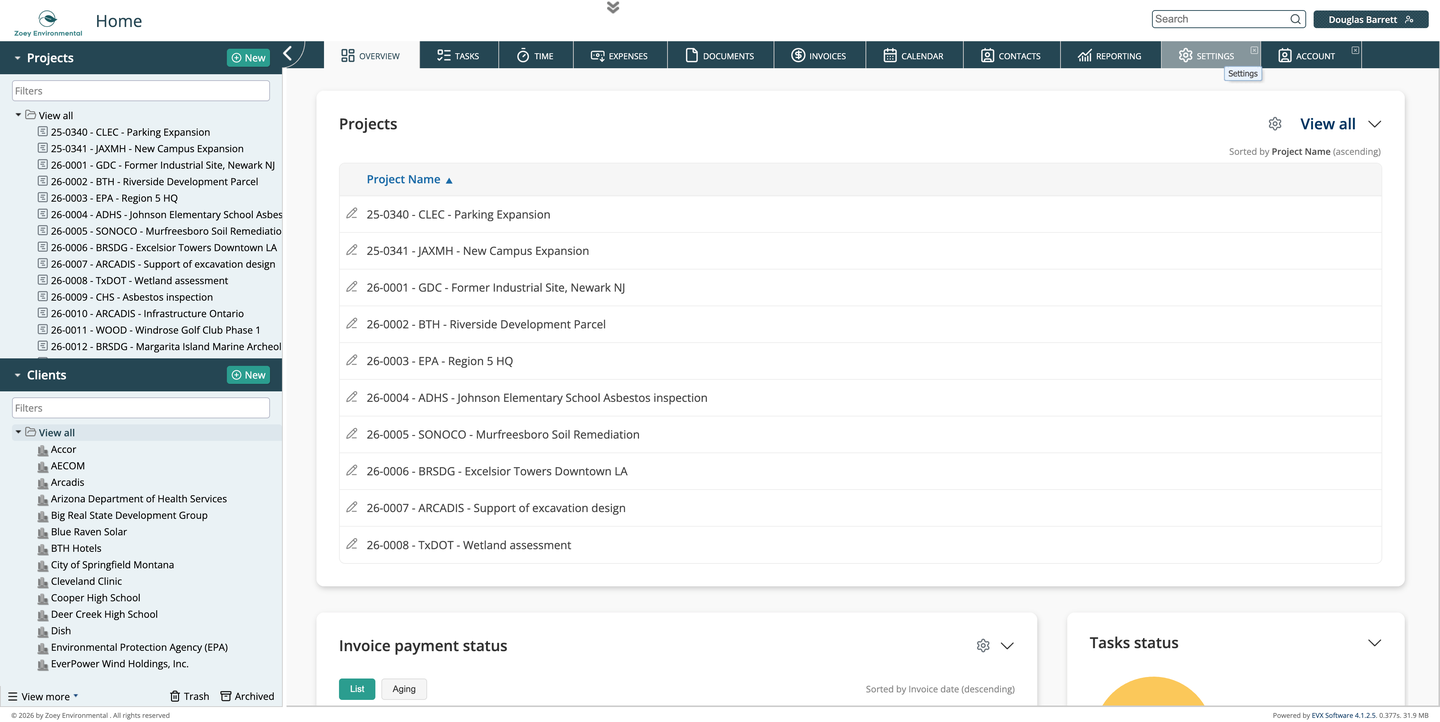Switch to the Invoices tab
Image resolution: width=1440 pixels, height=722 pixels.
coord(819,56)
